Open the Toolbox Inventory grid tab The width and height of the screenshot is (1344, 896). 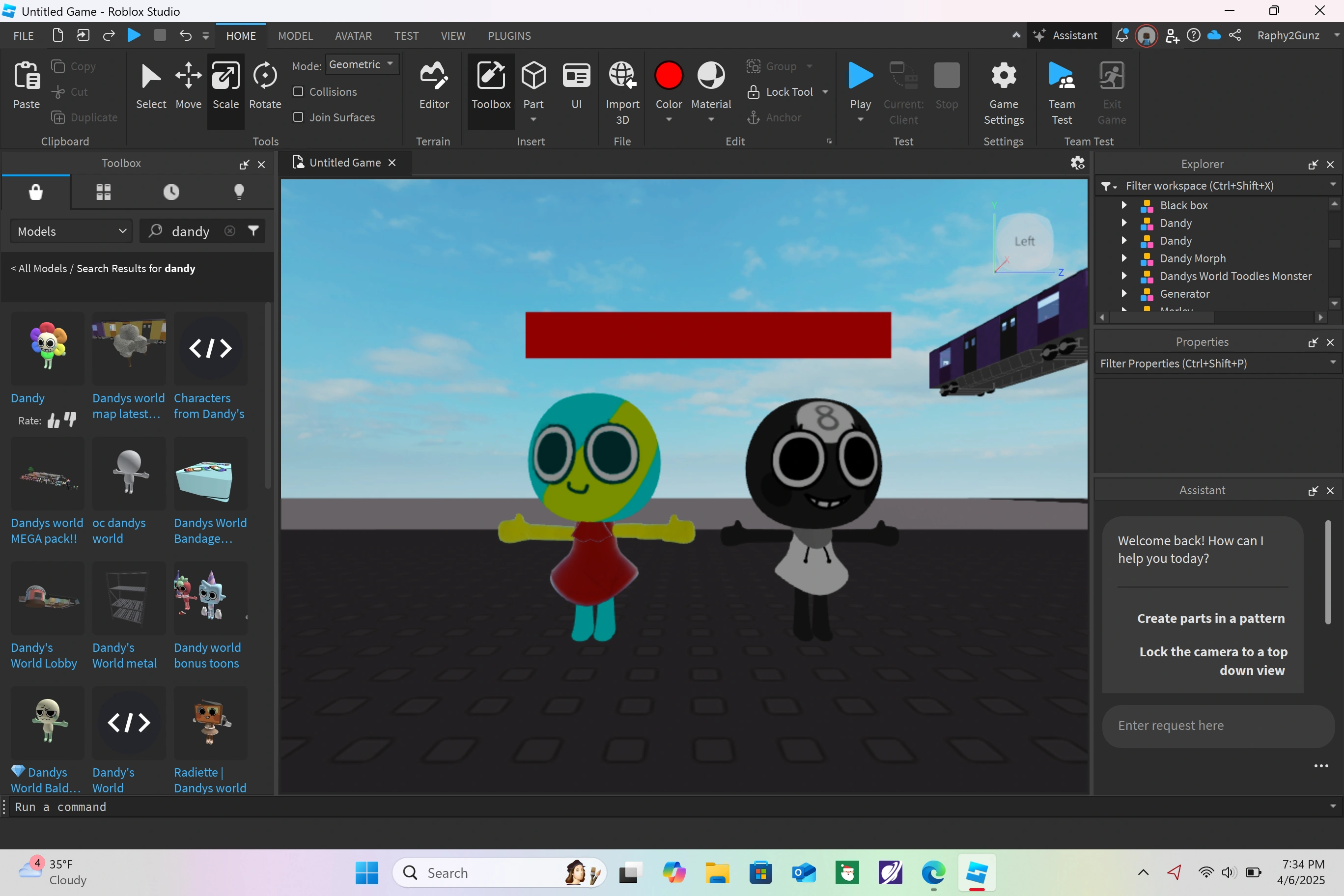104,192
